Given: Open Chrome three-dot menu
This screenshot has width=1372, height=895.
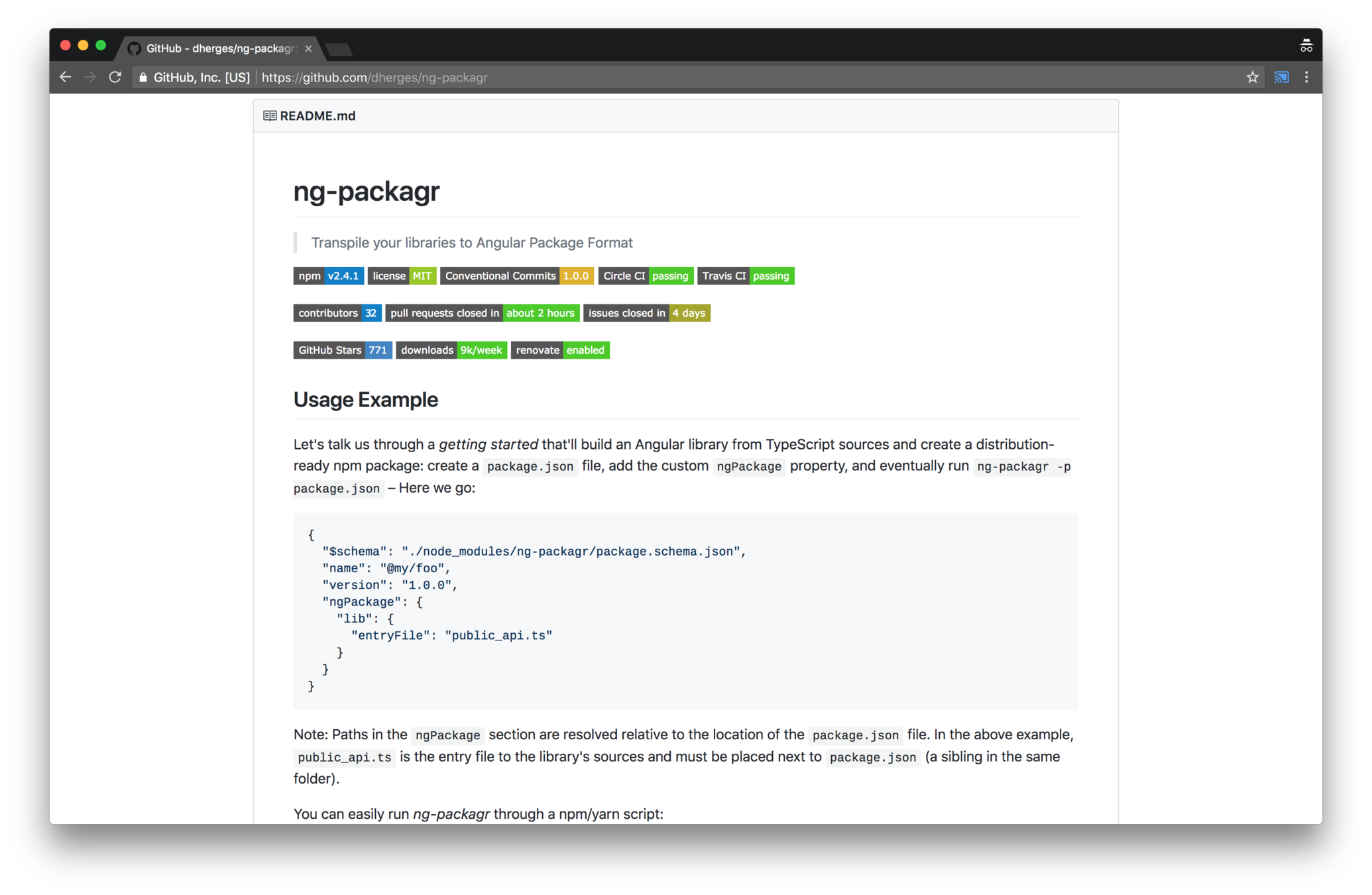Looking at the screenshot, I should pyautogui.click(x=1306, y=77).
